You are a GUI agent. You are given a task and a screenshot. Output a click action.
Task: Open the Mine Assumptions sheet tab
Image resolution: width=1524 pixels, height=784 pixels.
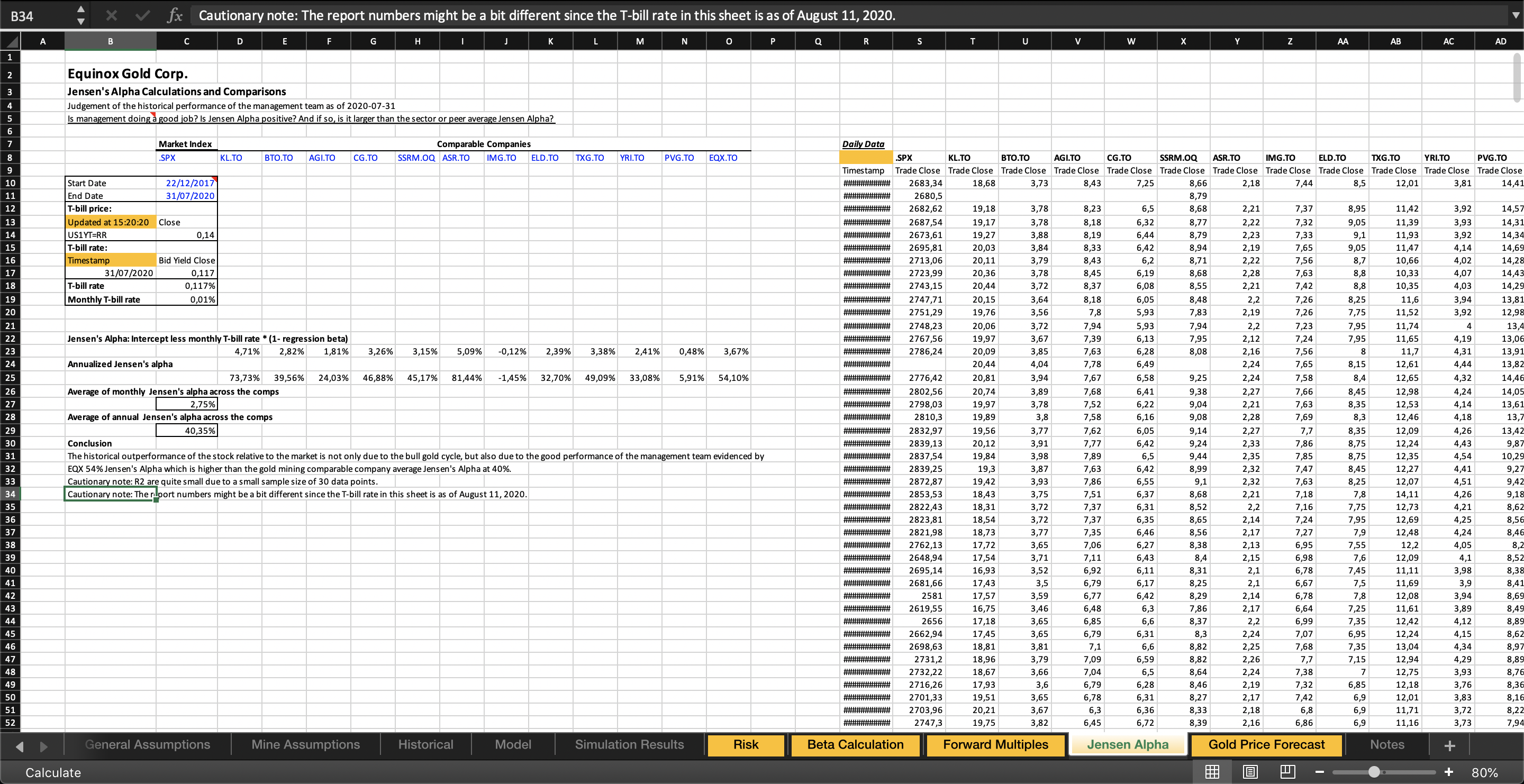click(x=305, y=744)
